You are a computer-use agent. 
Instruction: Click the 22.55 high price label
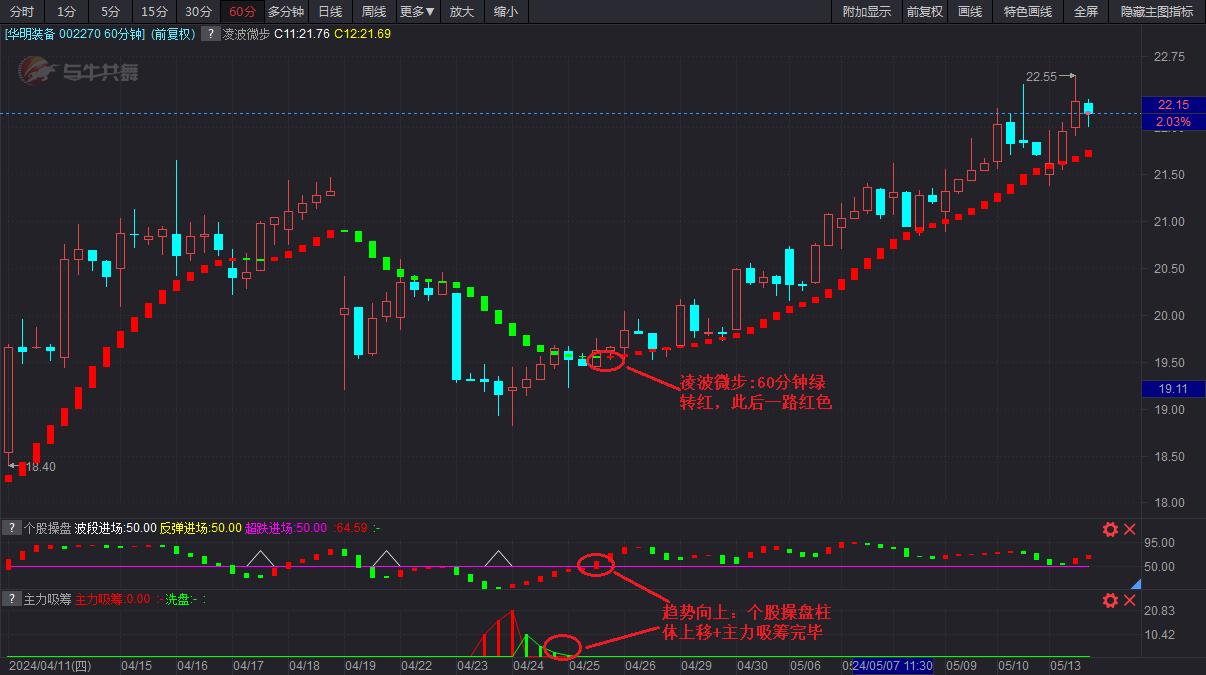(1041, 77)
